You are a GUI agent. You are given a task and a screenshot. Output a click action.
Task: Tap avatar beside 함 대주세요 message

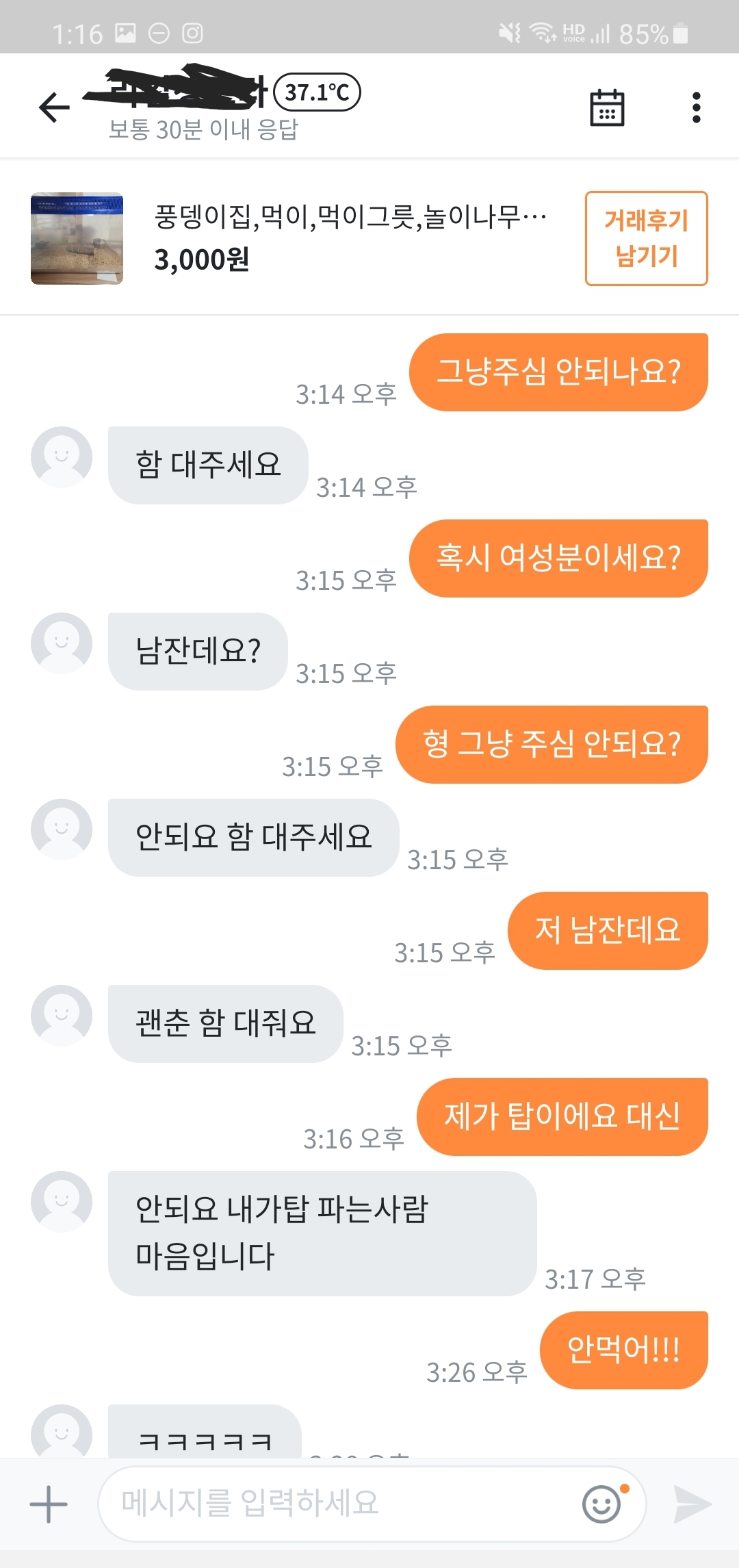pos(62,457)
